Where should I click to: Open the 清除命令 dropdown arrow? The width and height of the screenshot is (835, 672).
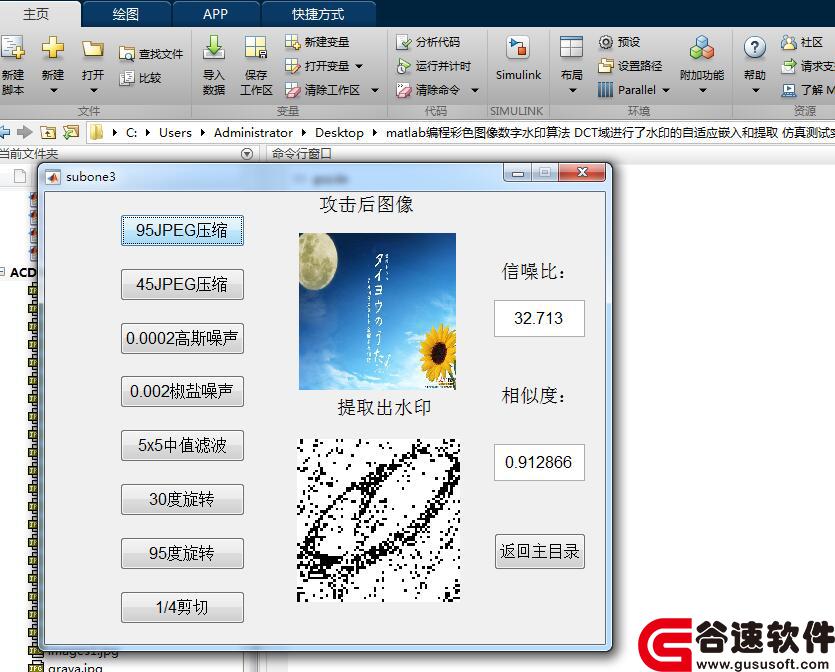tap(474, 90)
